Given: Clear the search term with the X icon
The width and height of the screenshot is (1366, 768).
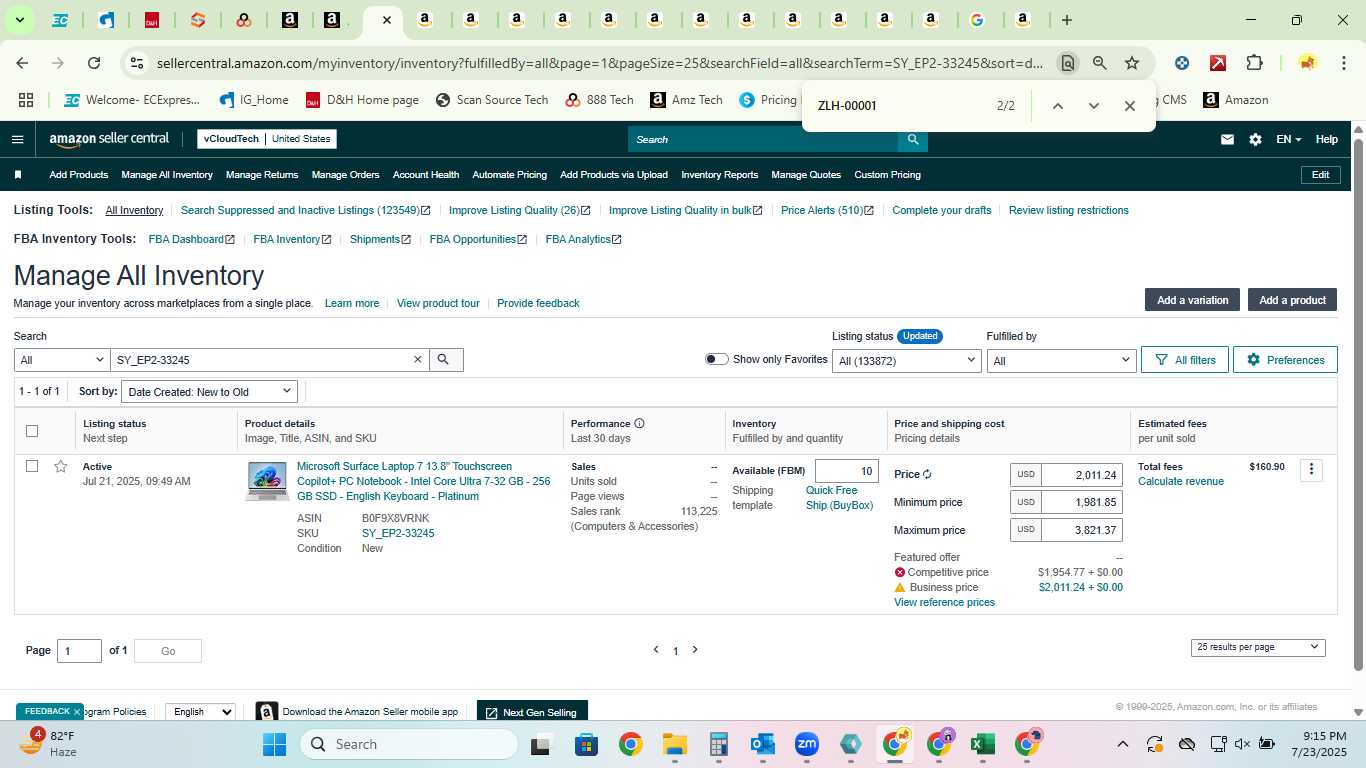Looking at the screenshot, I should (x=418, y=359).
